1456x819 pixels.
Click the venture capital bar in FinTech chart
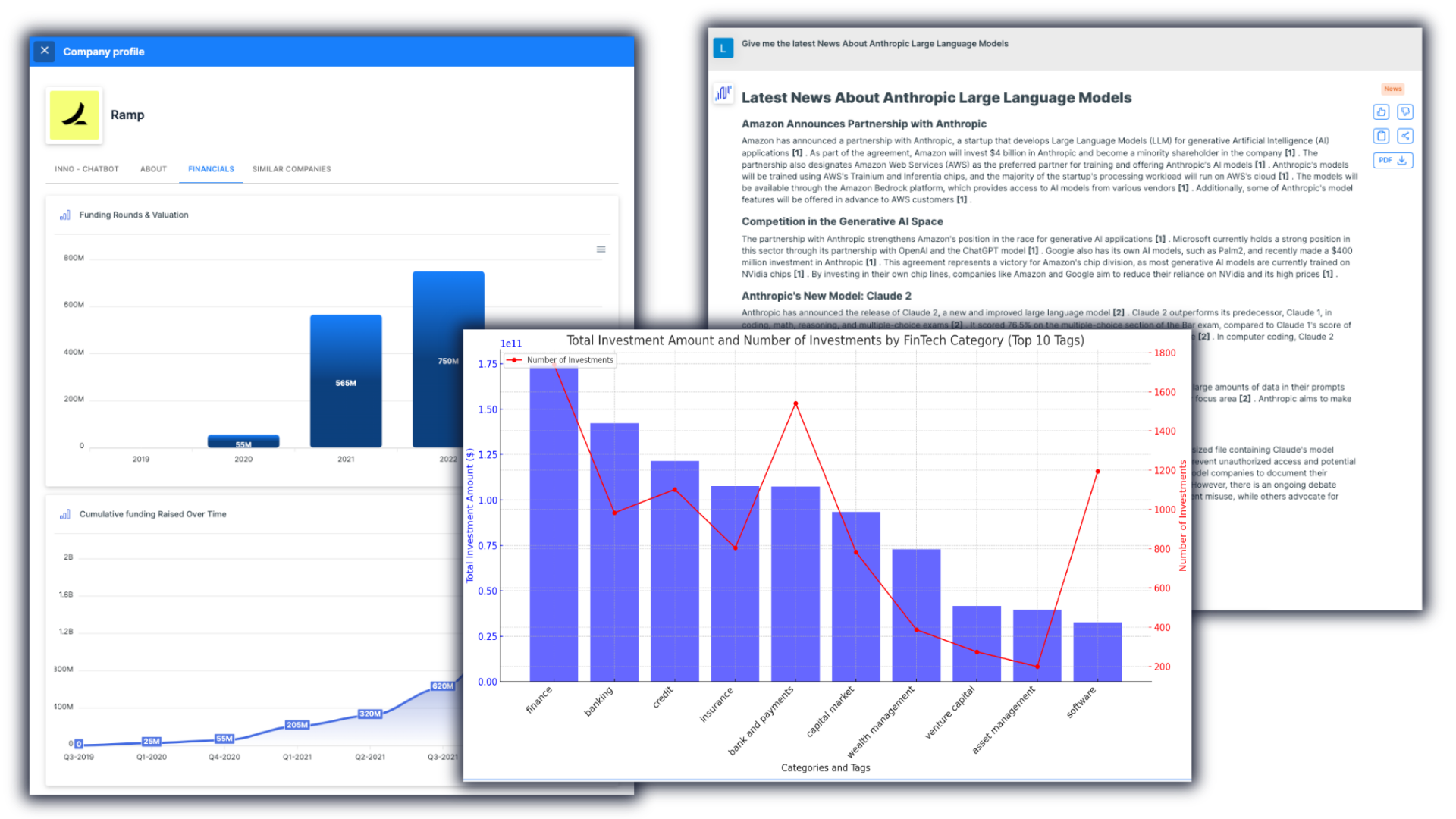coord(977,644)
